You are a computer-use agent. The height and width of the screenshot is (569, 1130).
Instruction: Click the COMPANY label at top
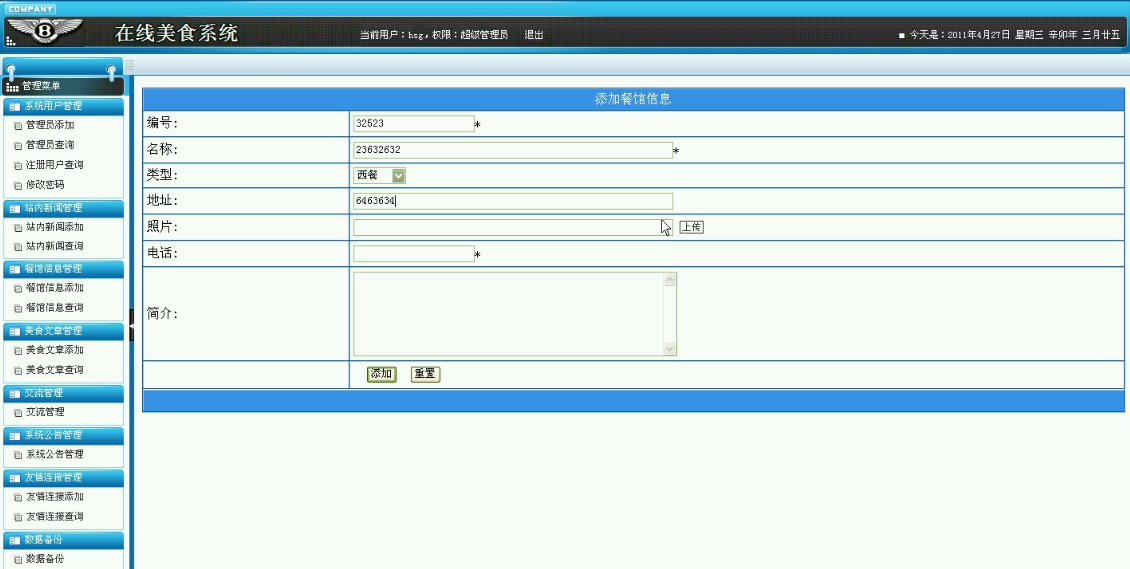coord(30,9)
